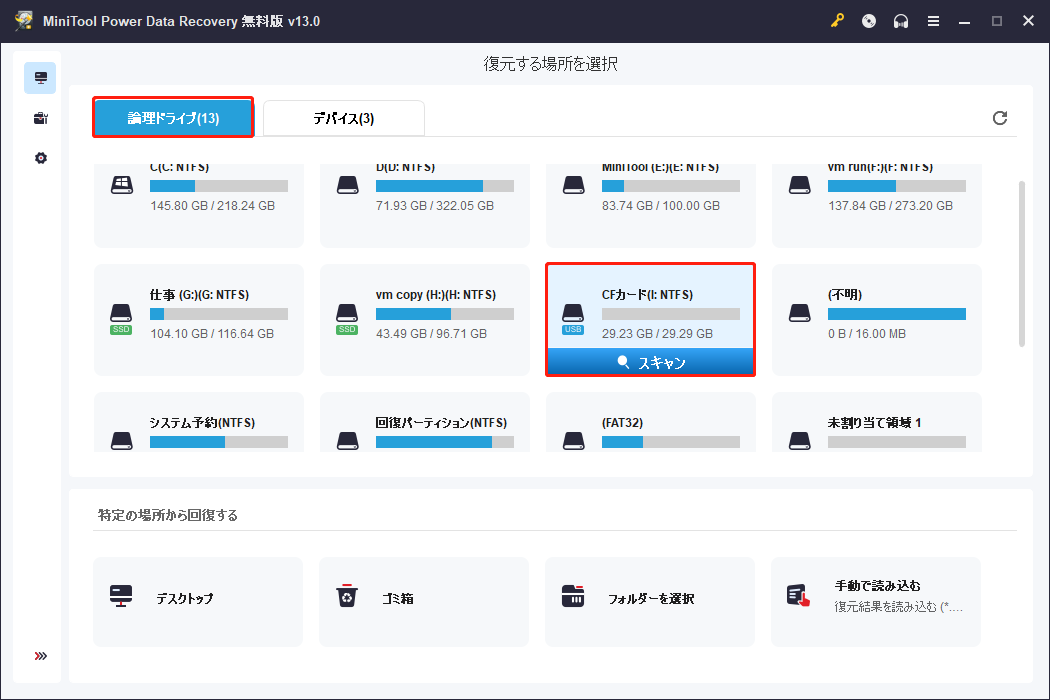Click the drive list vertical scrollbar
Viewport: 1050px width, 700px height.
point(1022,264)
